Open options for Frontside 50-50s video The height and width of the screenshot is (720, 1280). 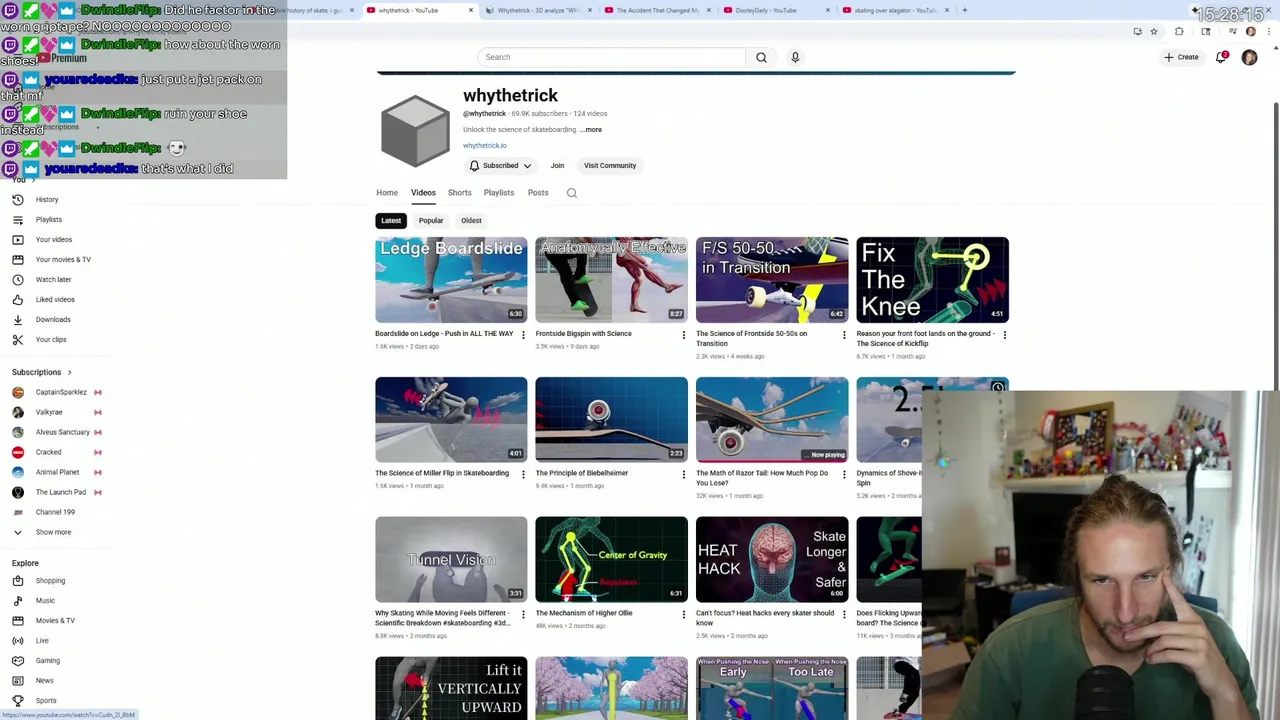pos(844,335)
